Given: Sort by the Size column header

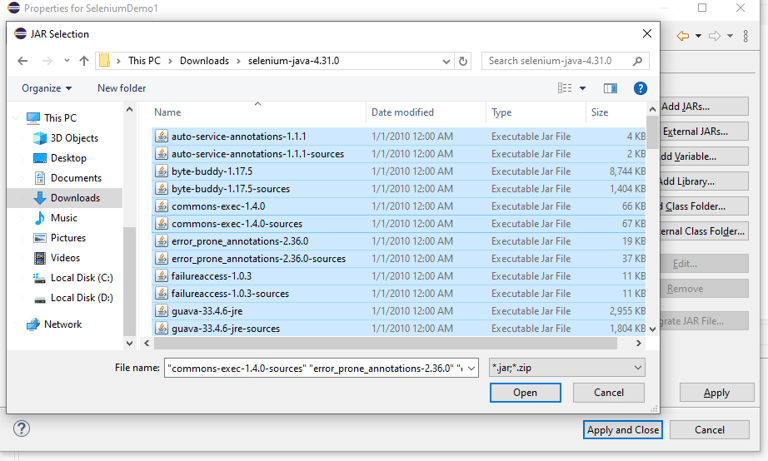Looking at the screenshot, I should pyautogui.click(x=600, y=112).
